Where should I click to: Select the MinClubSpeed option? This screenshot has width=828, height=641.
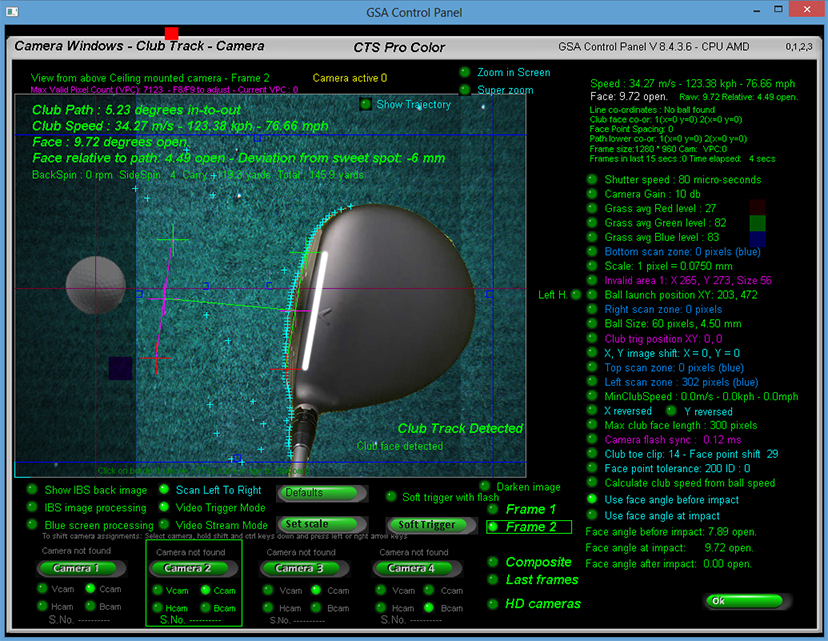click(x=592, y=396)
